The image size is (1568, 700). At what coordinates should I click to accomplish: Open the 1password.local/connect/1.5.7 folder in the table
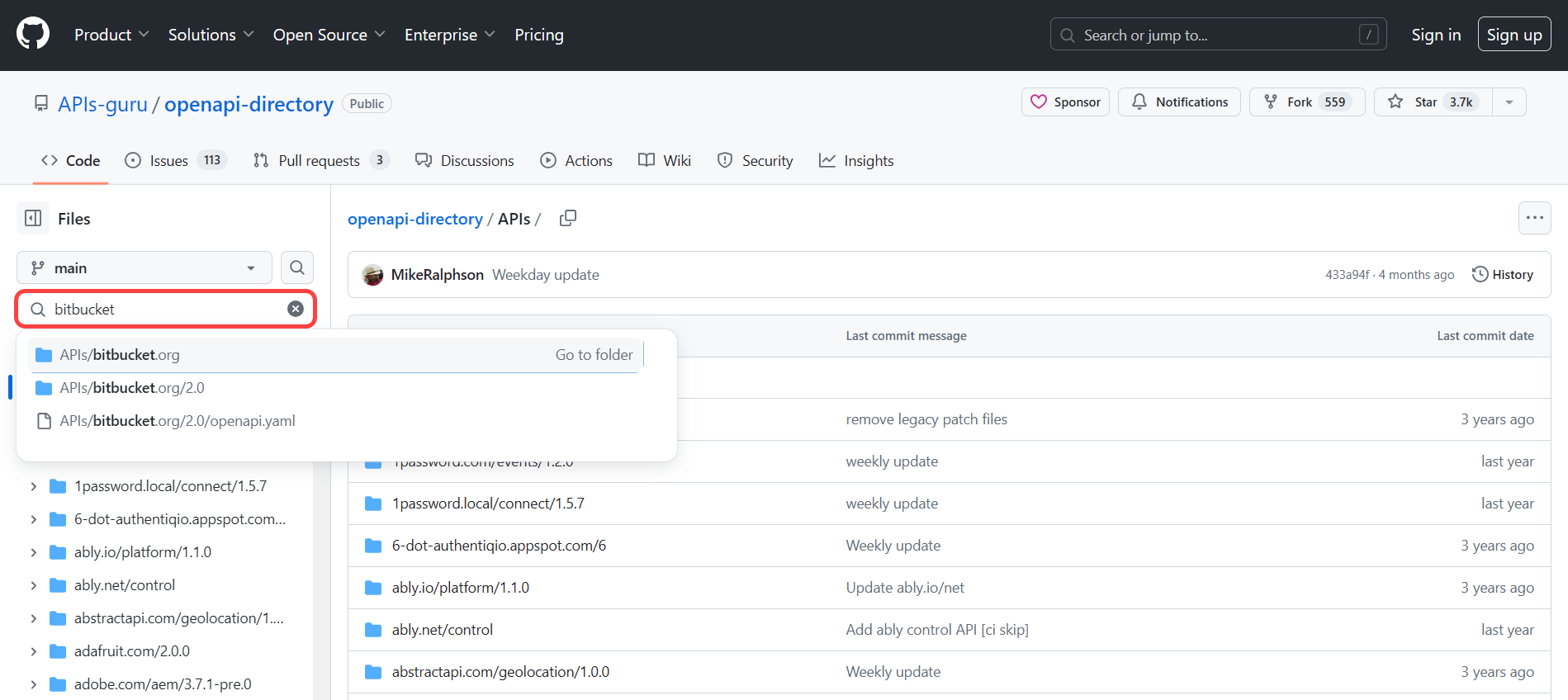pyautogui.click(x=488, y=504)
